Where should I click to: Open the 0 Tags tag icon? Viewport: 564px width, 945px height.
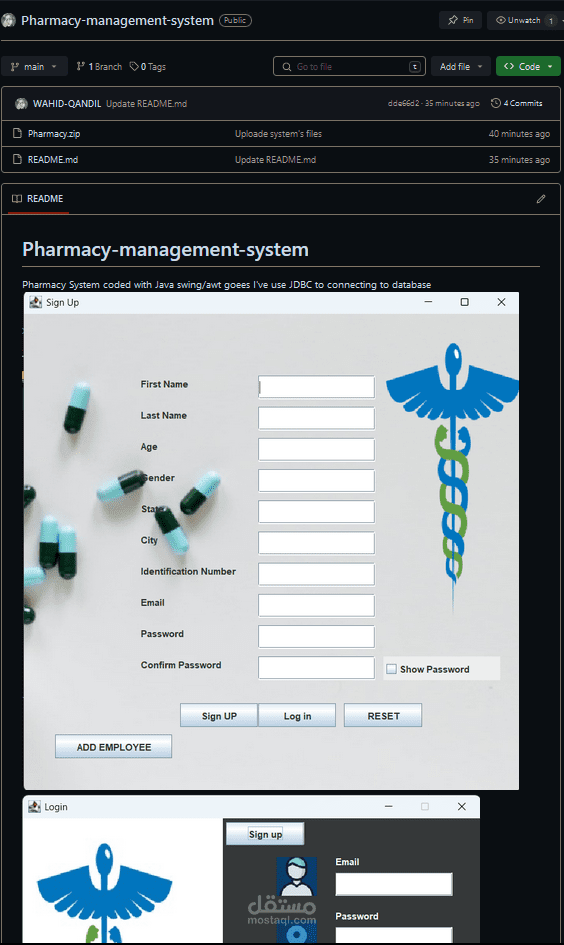[134, 66]
